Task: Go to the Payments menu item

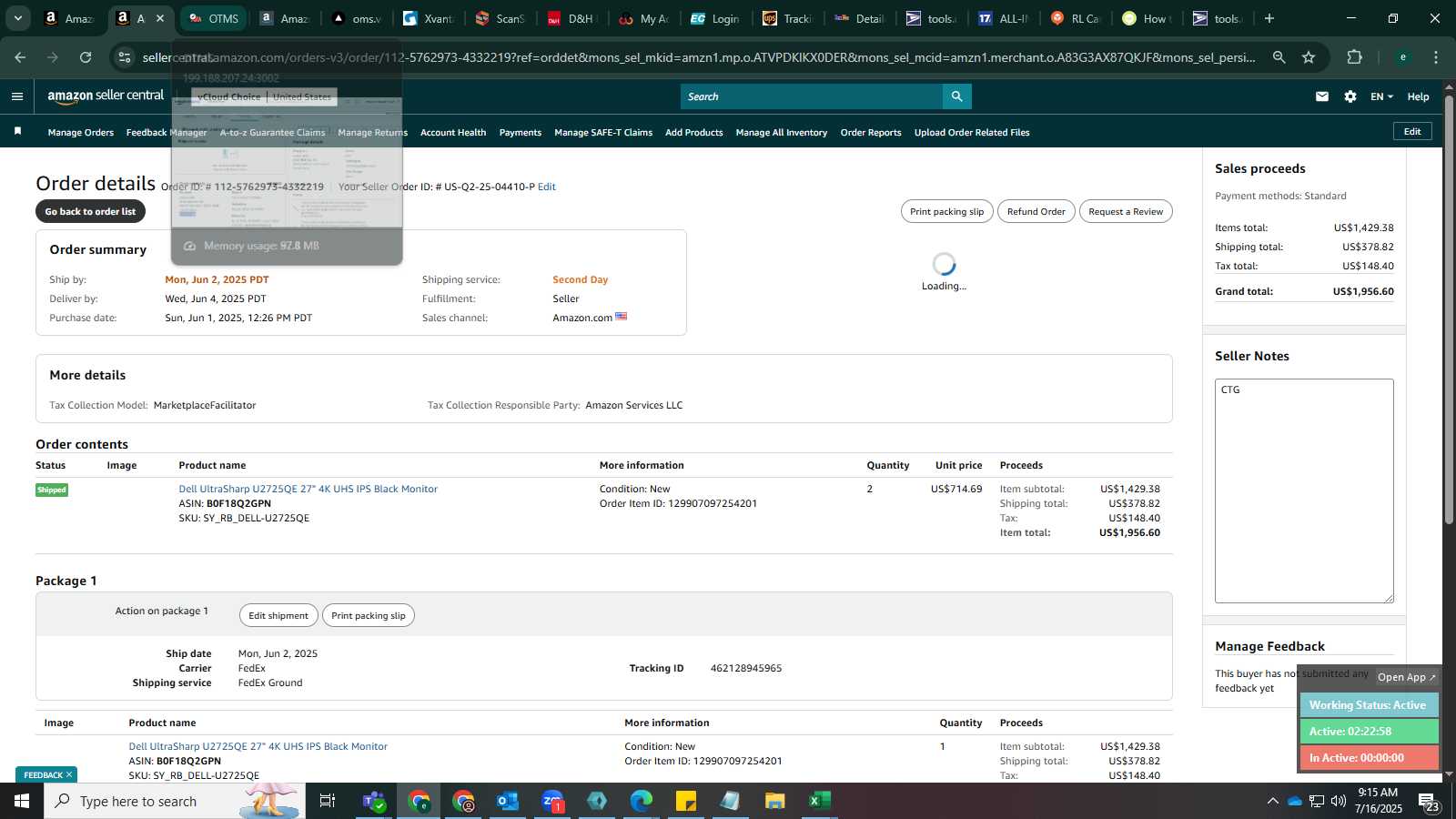Action: pyautogui.click(x=521, y=132)
